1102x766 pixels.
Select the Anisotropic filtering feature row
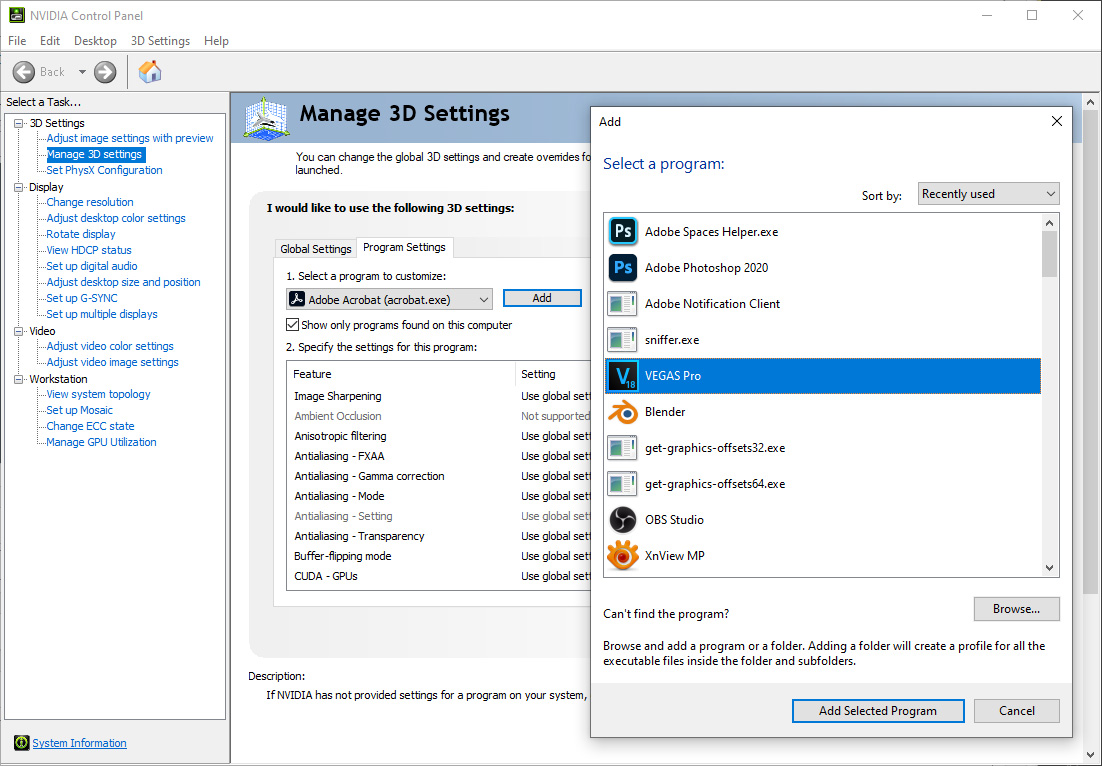pos(439,436)
